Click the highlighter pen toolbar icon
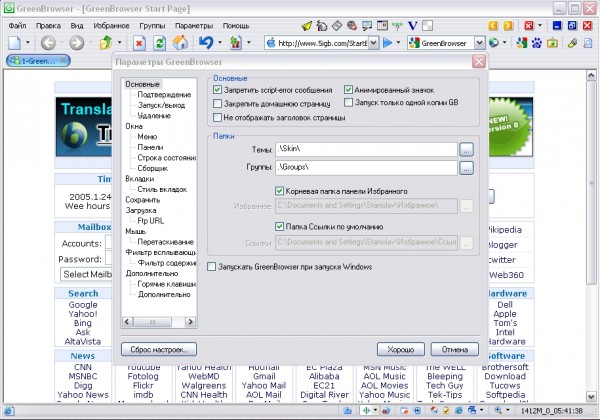The width and height of the screenshot is (600, 420). (x=572, y=43)
